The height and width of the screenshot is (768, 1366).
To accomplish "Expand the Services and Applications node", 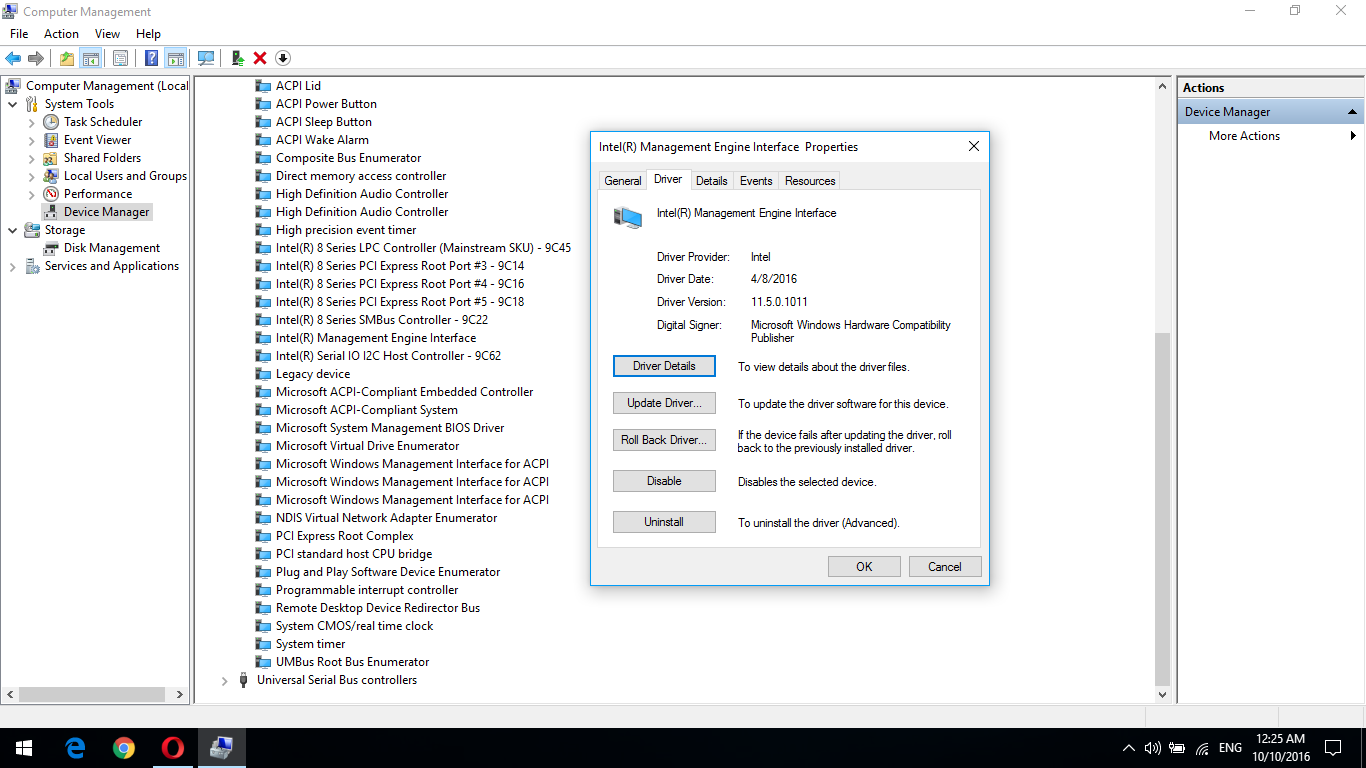I will coord(12,266).
